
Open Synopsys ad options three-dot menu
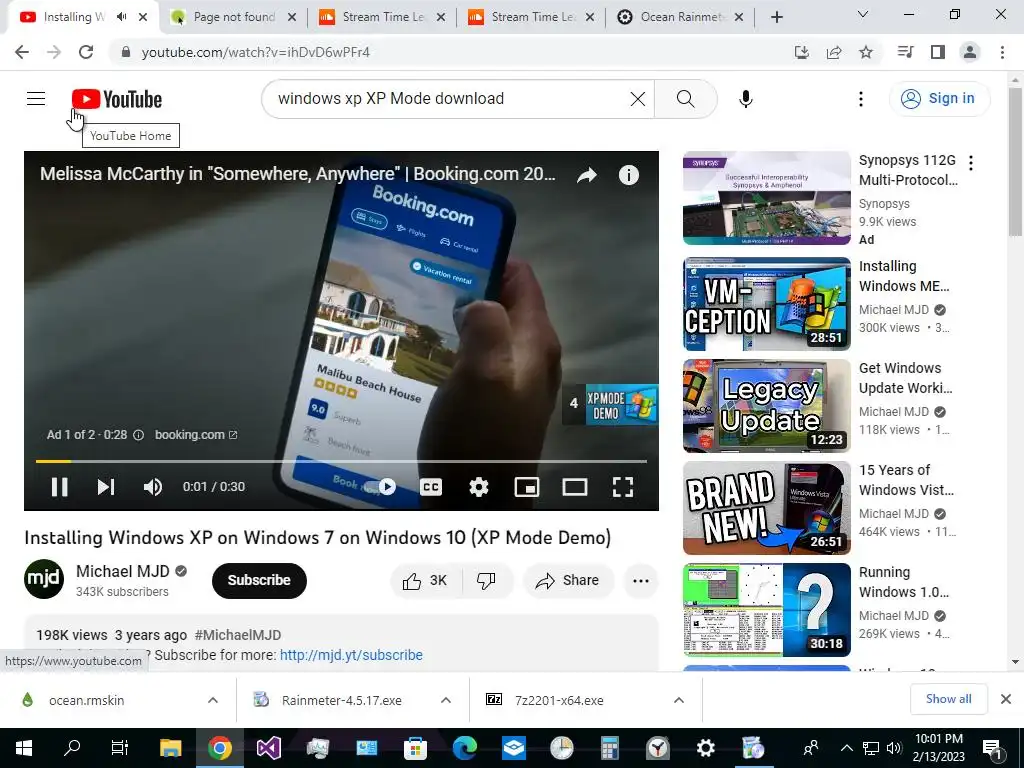(x=971, y=163)
